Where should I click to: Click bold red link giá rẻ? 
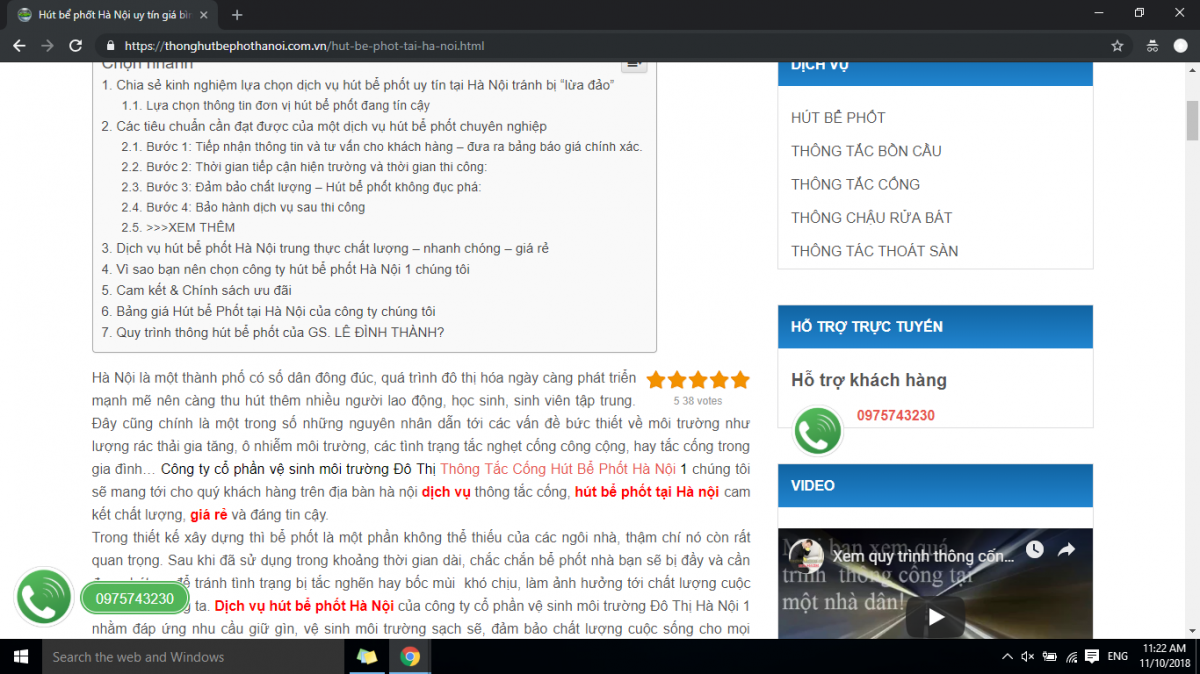(x=209, y=515)
